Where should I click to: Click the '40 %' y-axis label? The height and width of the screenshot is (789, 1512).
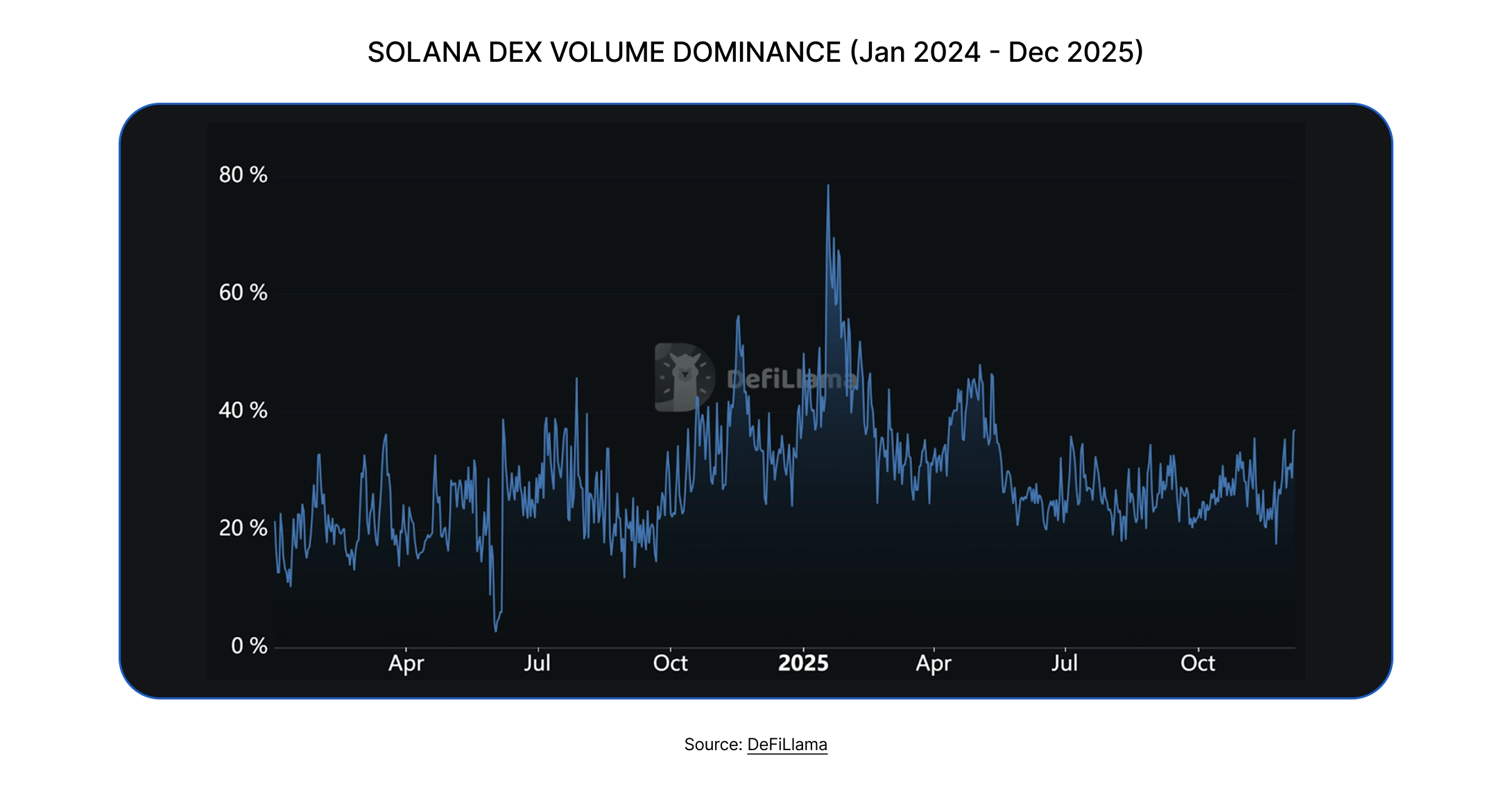243,410
